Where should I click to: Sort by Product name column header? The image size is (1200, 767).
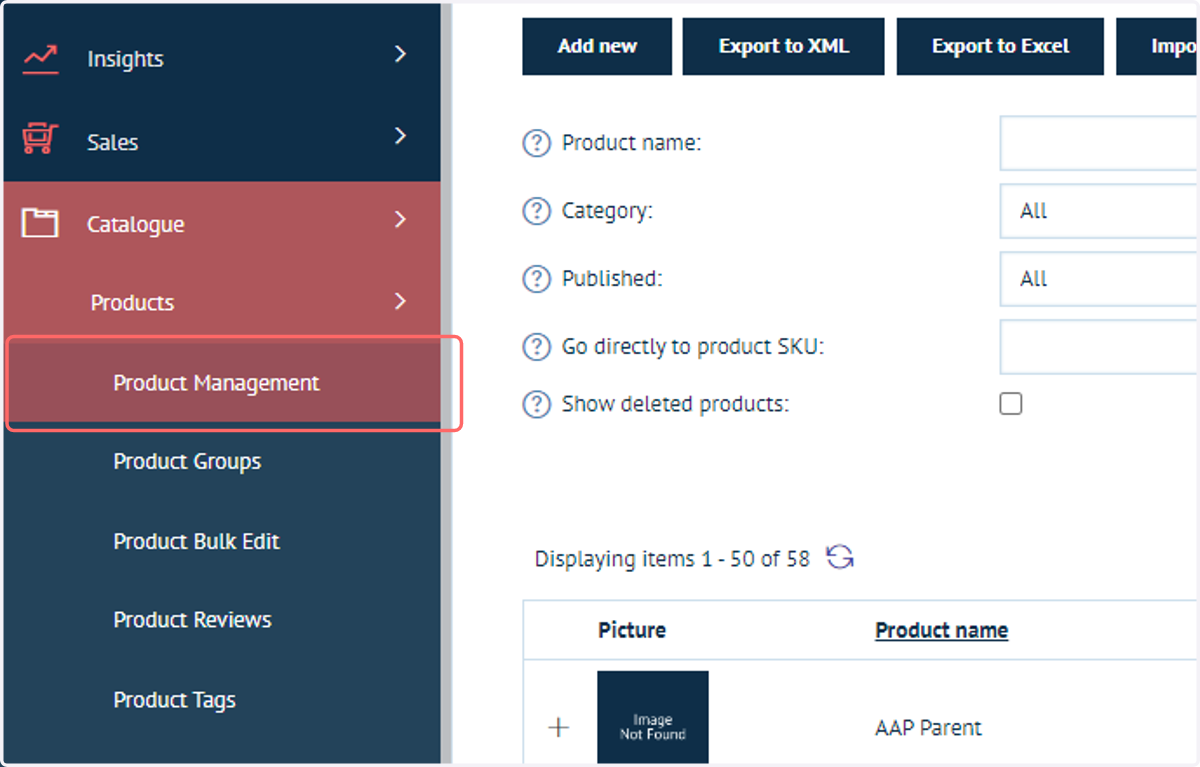point(941,630)
